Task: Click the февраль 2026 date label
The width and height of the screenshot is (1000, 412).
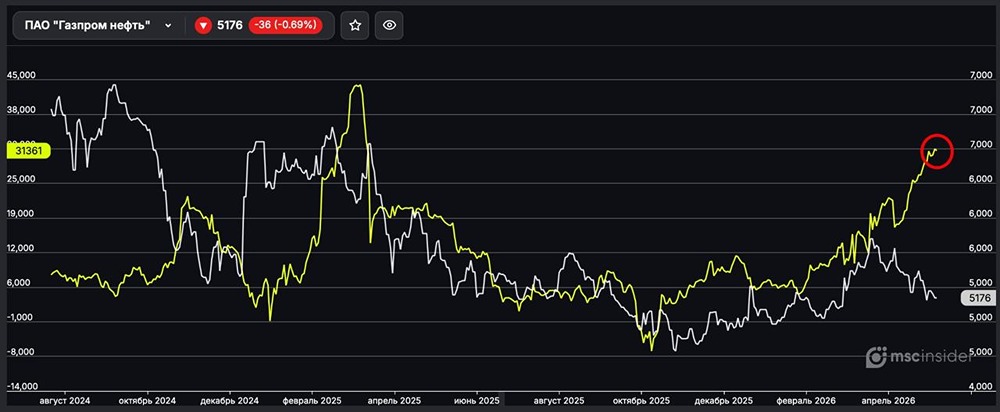Action: click(x=805, y=401)
